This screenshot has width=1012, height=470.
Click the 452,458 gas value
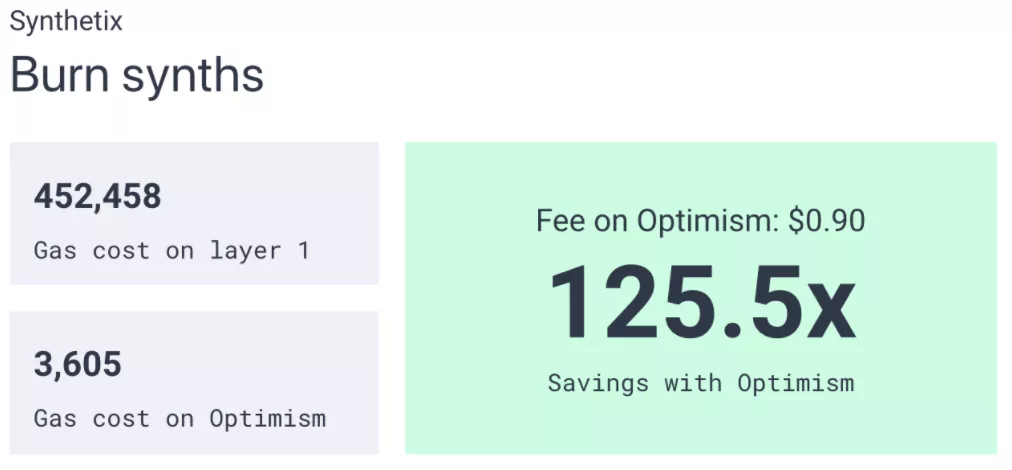(97, 197)
